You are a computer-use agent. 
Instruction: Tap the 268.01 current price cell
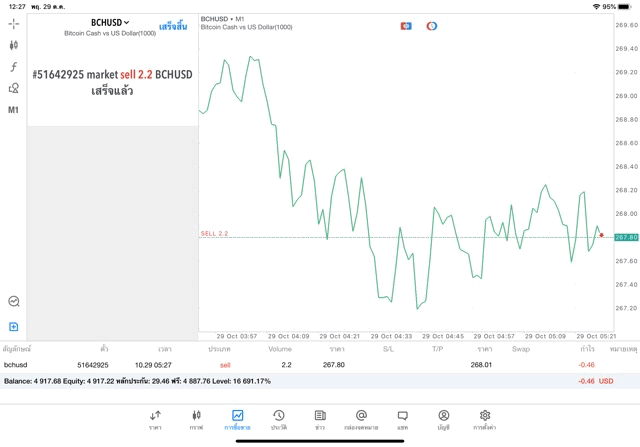click(481, 365)
